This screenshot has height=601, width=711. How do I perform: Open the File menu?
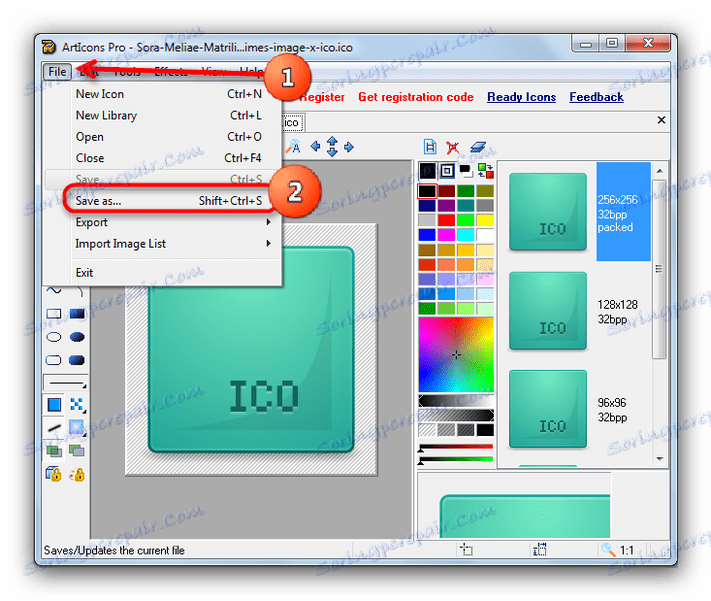tap(57, 72)
